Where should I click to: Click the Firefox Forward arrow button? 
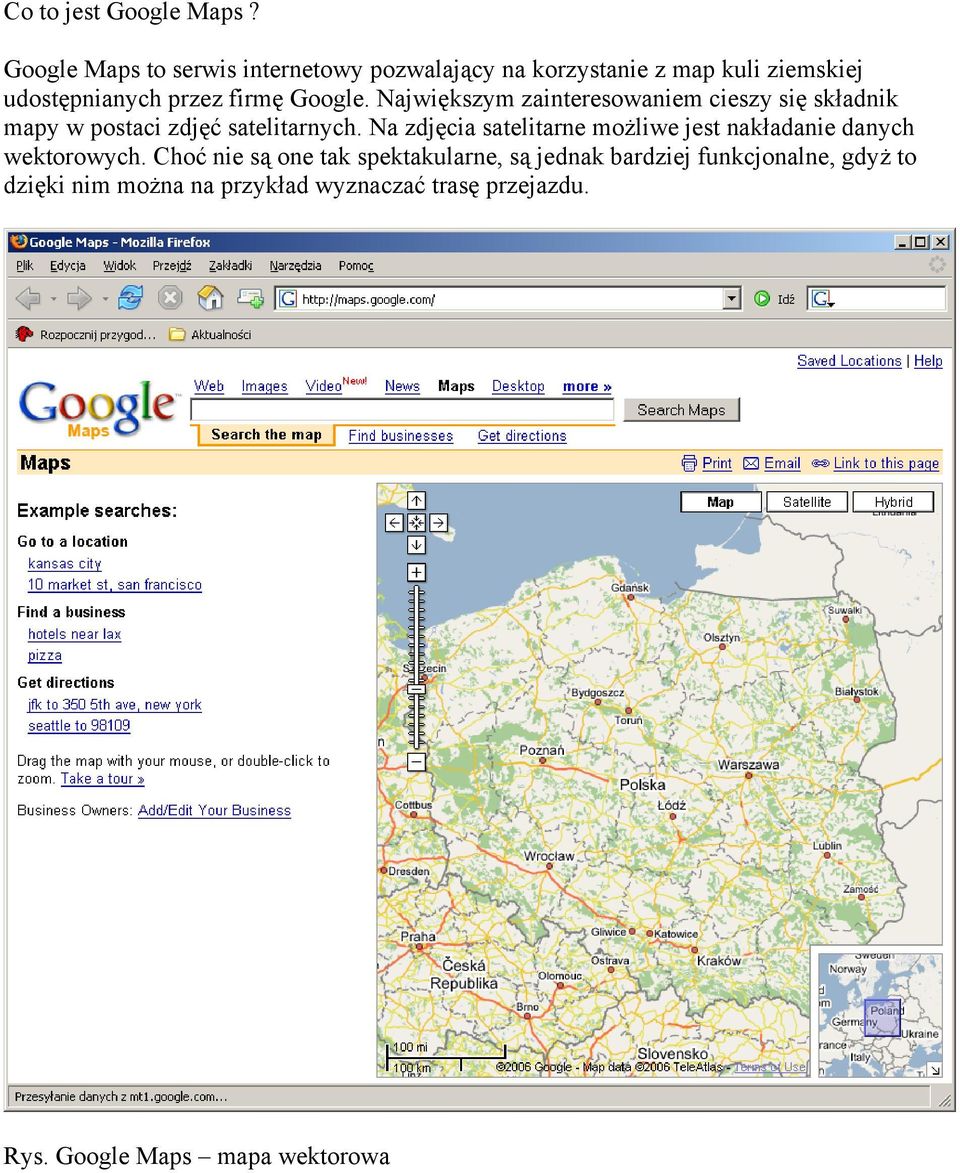[x=79, y=299]
